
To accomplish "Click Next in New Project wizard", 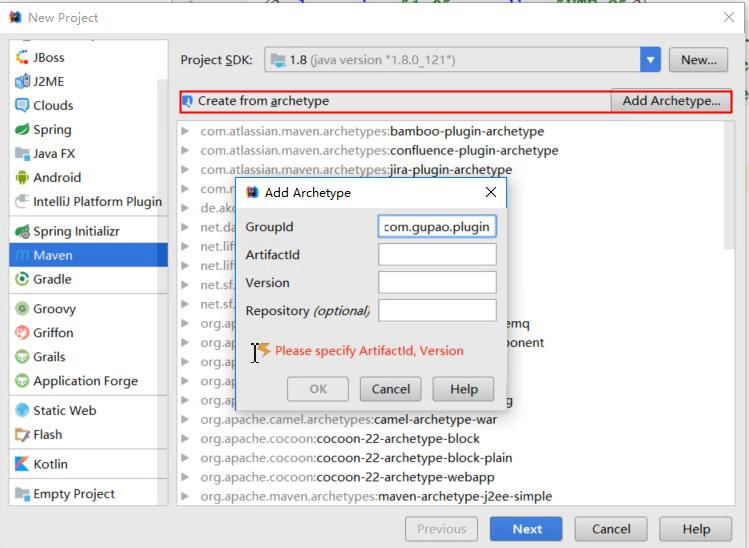I will coord(526,529).
